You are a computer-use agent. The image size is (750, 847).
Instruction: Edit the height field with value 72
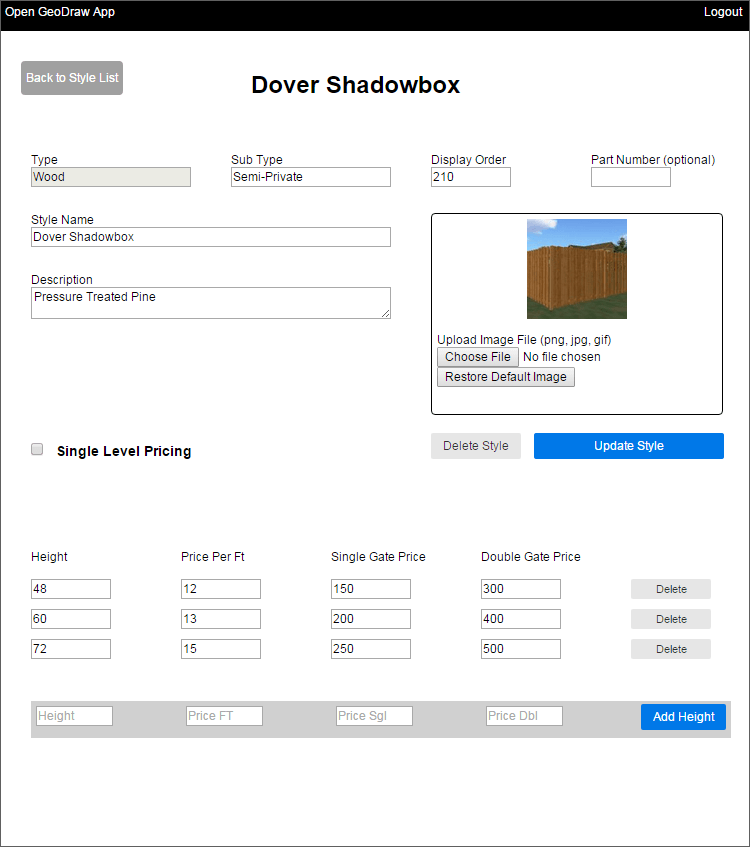pyautogui.click(x=71, y=649)
